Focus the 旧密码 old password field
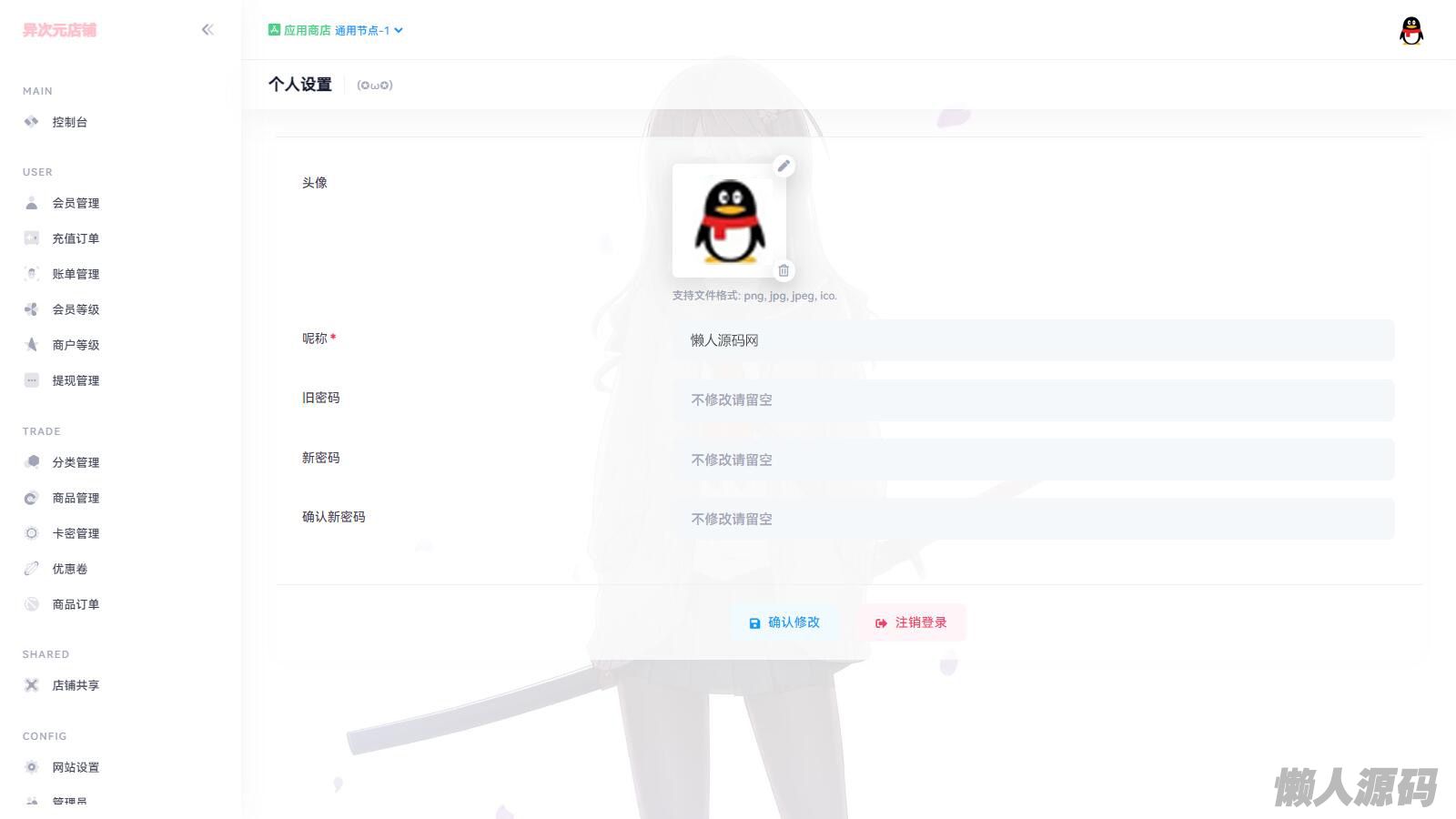The image size is (1456, 819). point(1033,399)
